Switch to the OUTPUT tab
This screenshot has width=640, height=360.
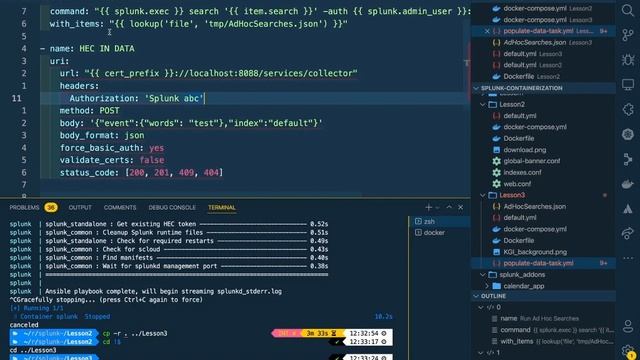pyautogui.click(x=80, y=207)
